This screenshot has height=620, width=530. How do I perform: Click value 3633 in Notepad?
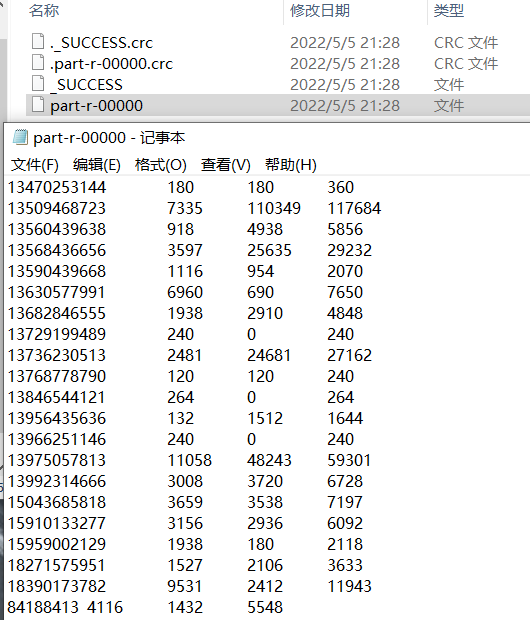(345, 565)
